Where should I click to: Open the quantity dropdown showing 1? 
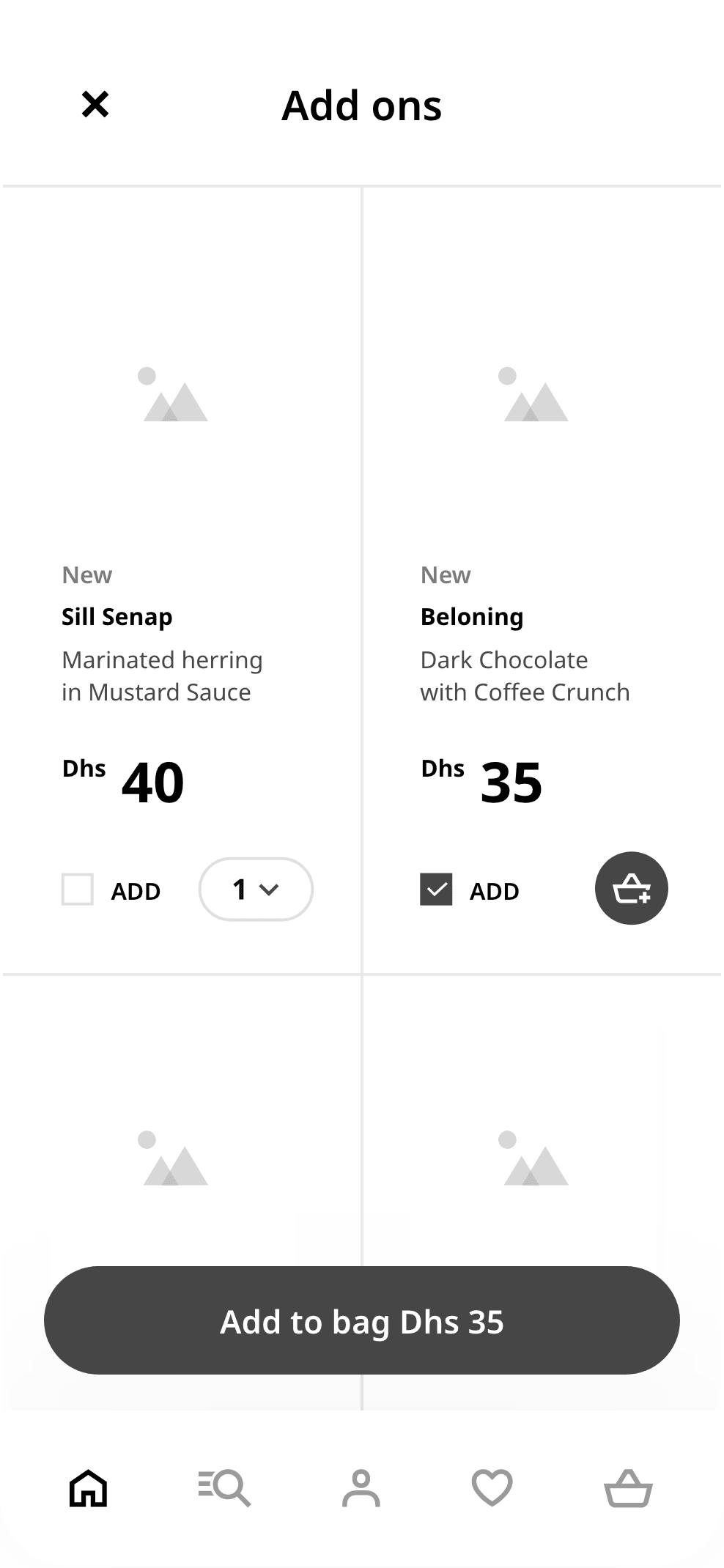tap(256, 890)
